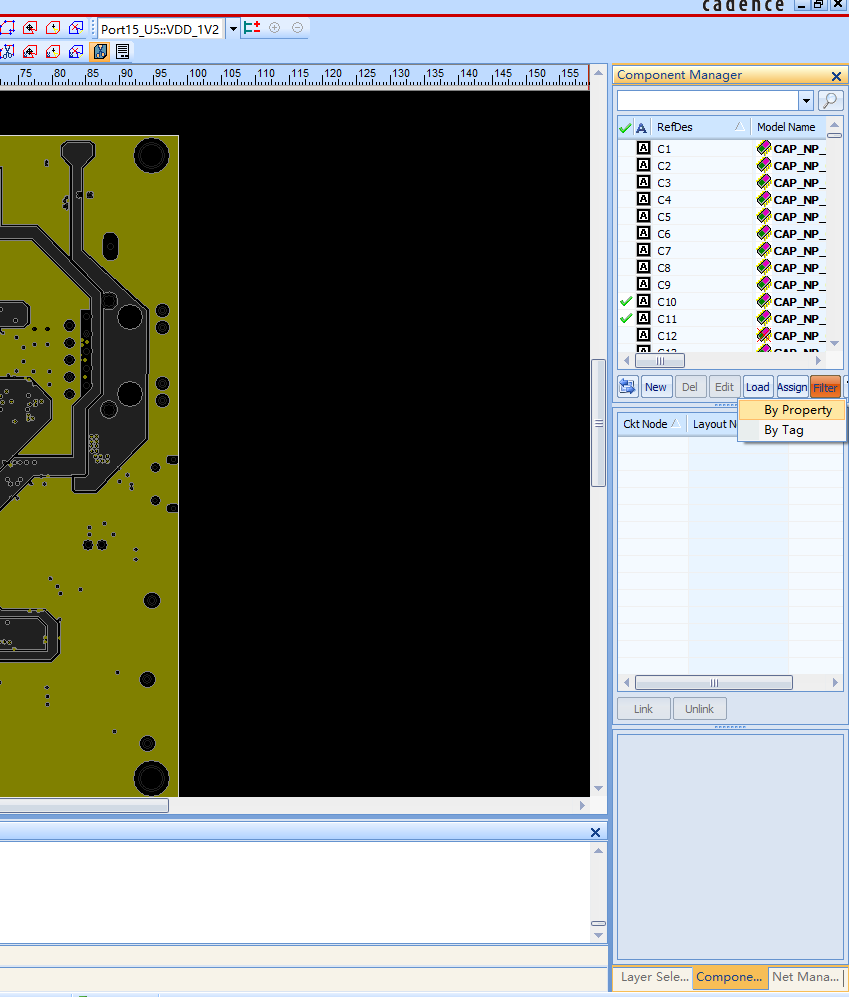This screenshot has height=997, width=849.
Task: Click the Assign button
Action: (792, 387)
